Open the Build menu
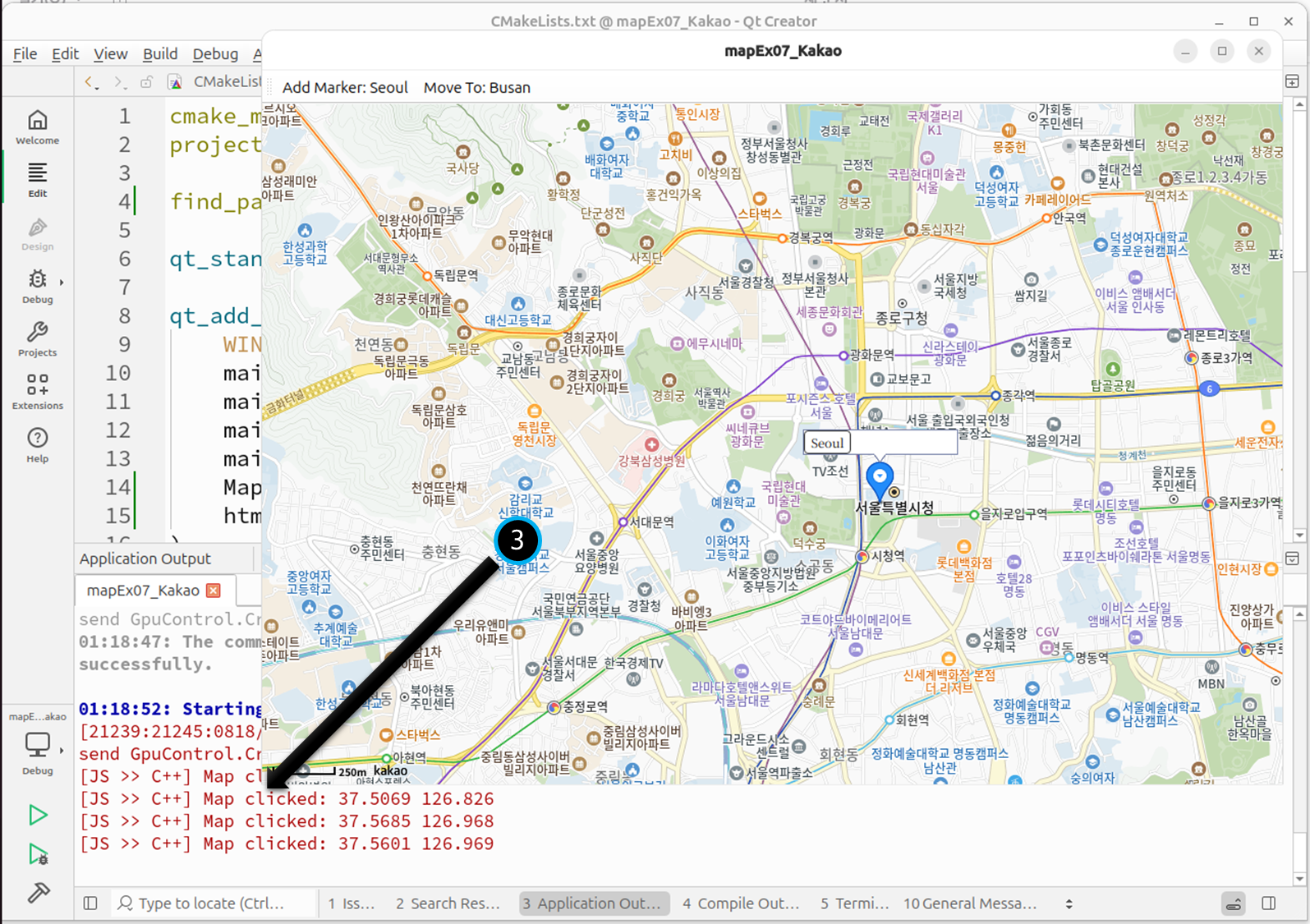The image size is (1310, 924). 160,54
